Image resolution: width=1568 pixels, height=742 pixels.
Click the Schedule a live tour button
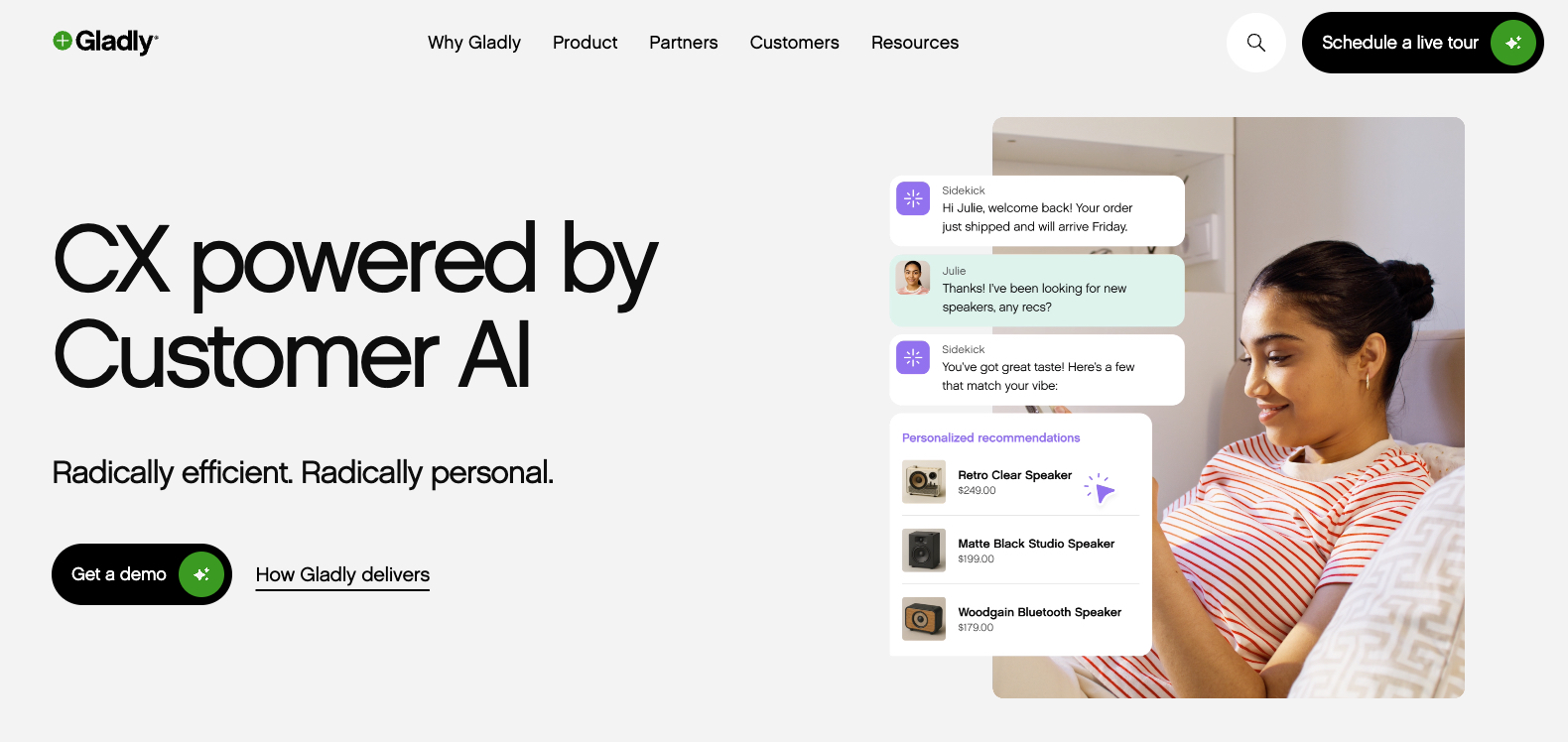[x=1399, y=43]
